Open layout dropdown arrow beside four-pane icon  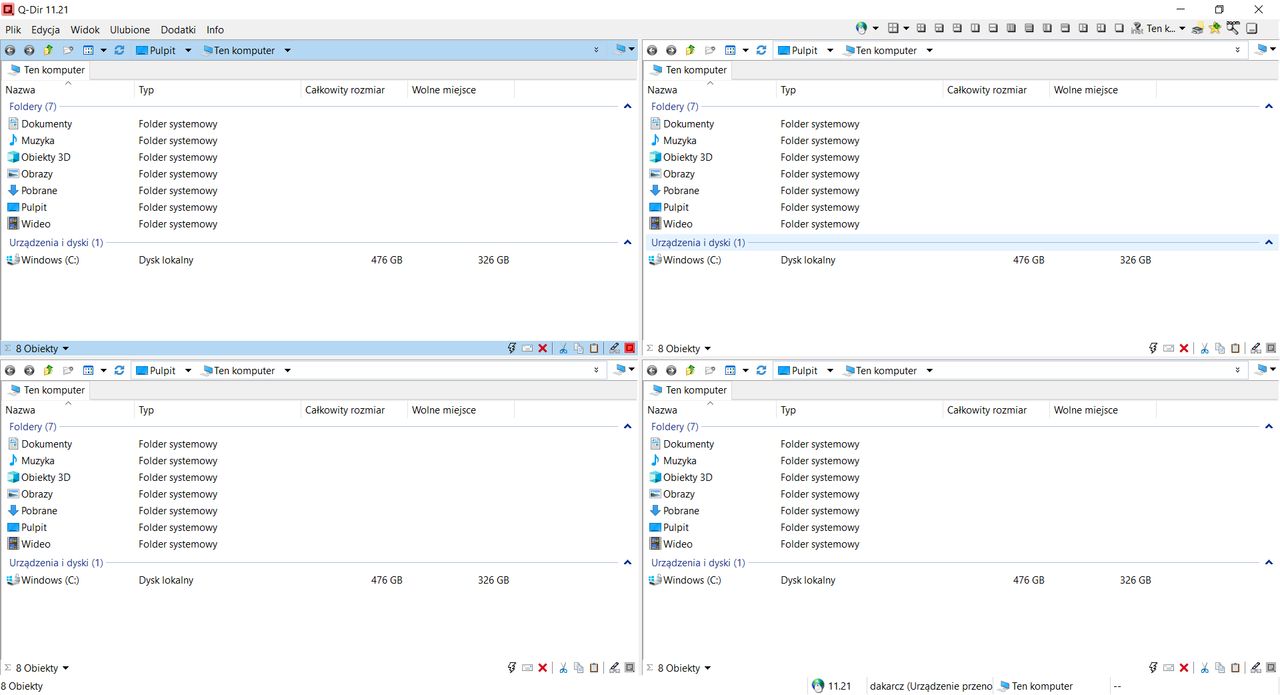[907, 29]
